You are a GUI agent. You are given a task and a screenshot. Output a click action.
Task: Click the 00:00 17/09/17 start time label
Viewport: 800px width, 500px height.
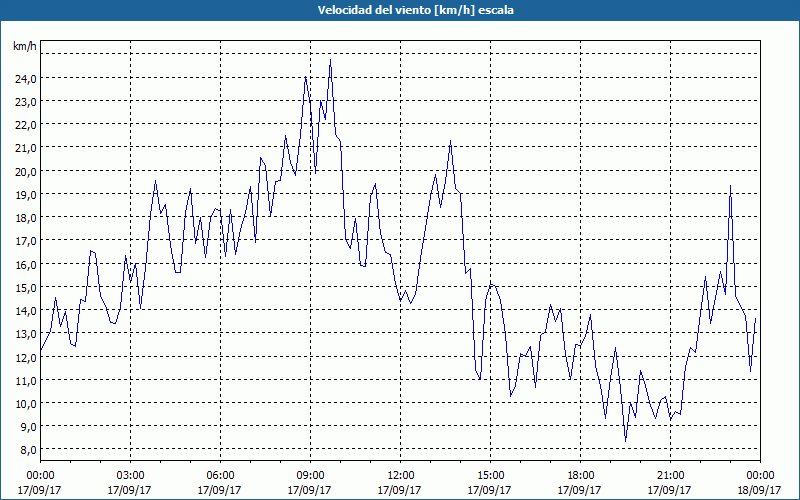[x=40, y=483]
